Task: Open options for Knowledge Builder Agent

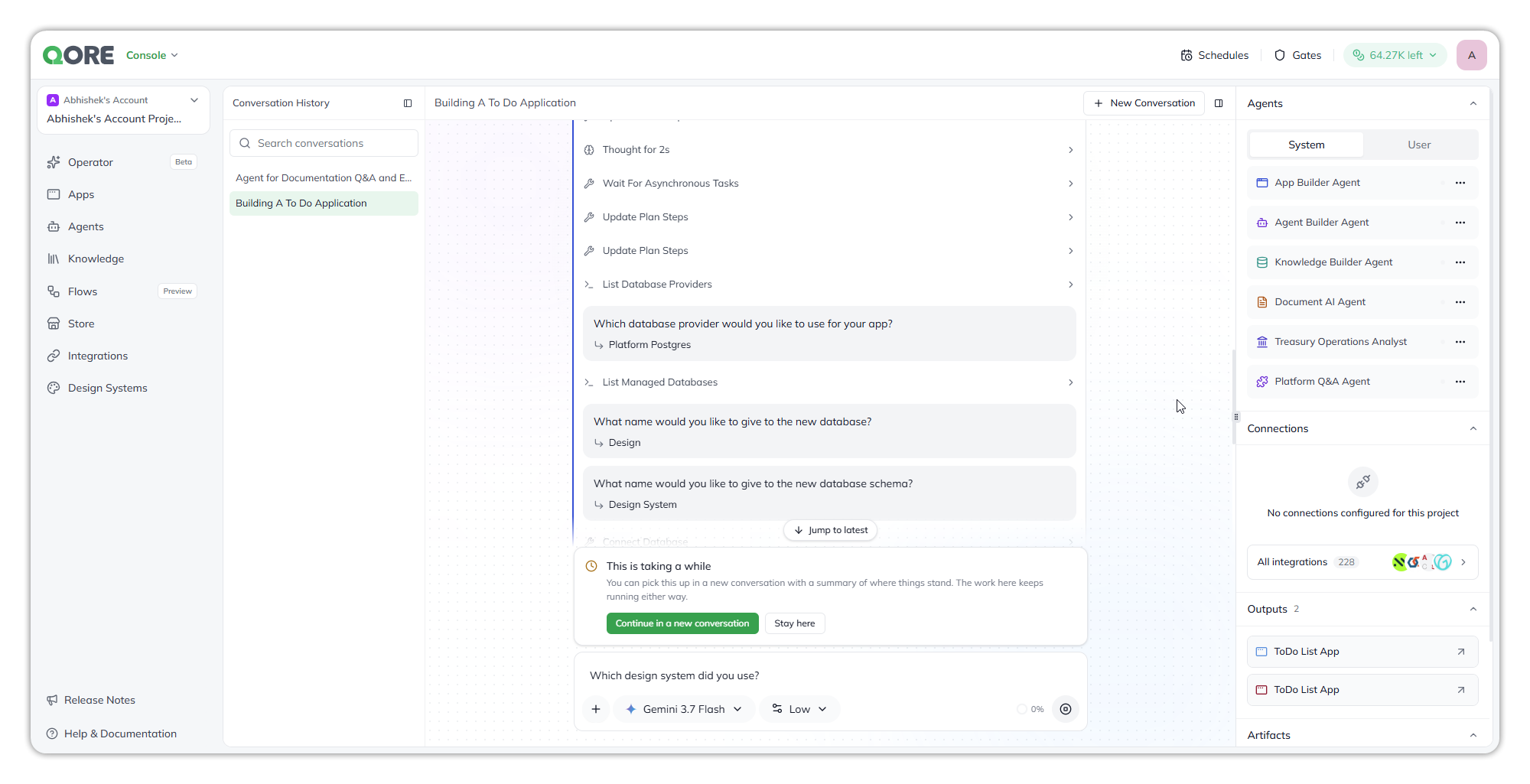Action: [x=1460, y=262]
